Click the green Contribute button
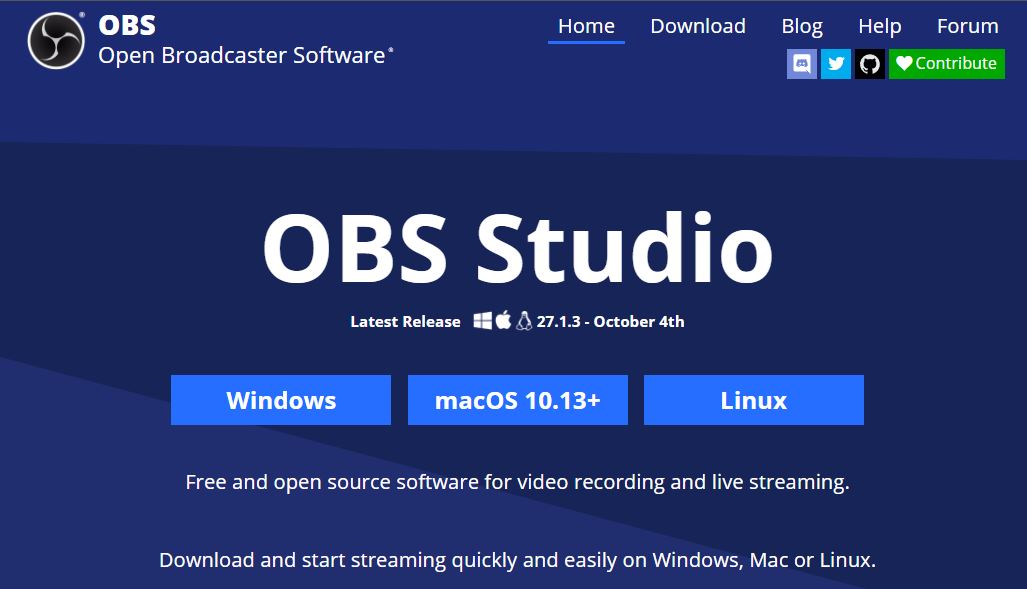This screenshot has width=1027, height=589. click(x=946, y=64)
